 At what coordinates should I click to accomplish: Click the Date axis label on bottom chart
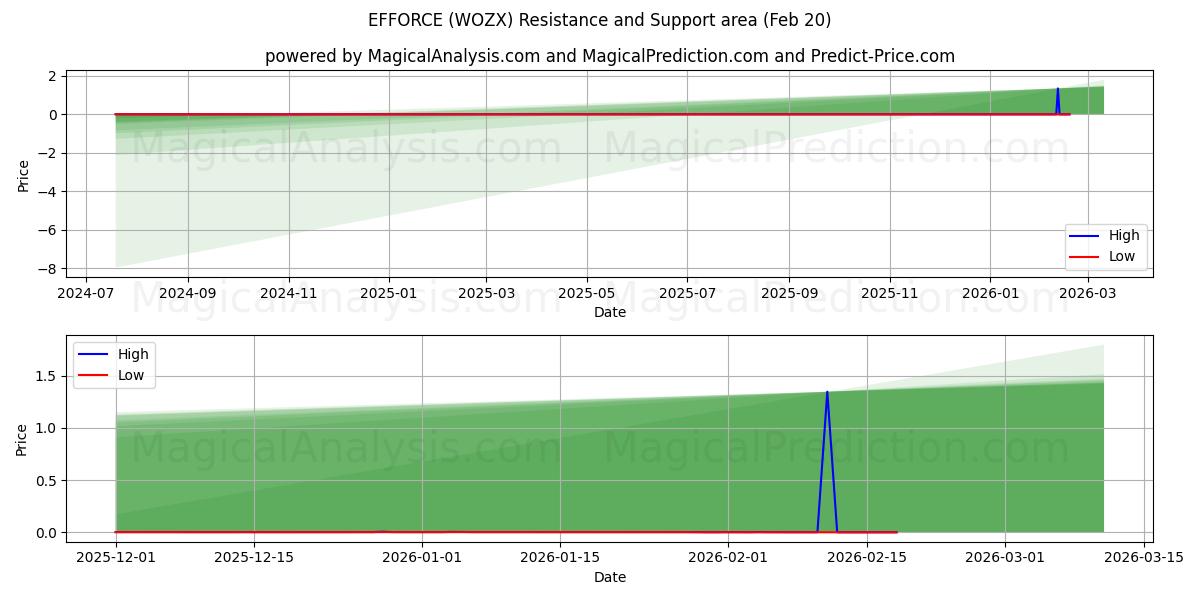click(612, 577)
